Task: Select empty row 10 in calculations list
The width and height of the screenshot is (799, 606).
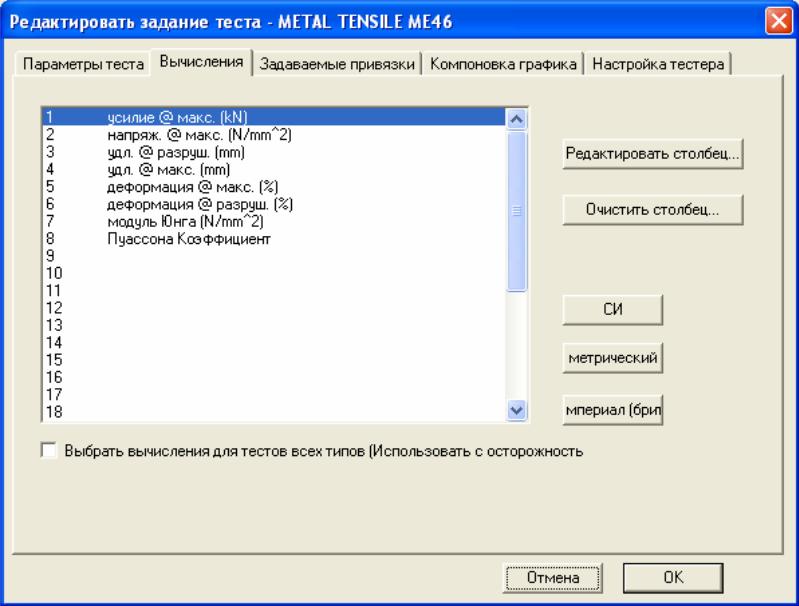Action: (274, 273)
